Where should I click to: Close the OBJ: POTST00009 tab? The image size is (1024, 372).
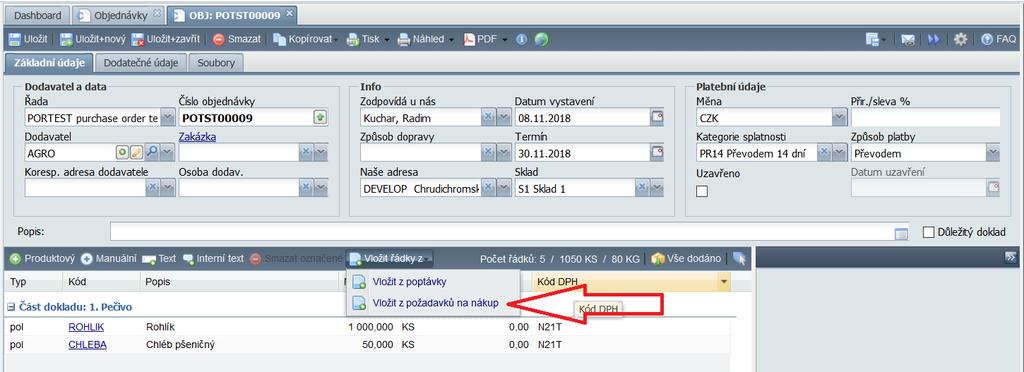coord(290,14)
